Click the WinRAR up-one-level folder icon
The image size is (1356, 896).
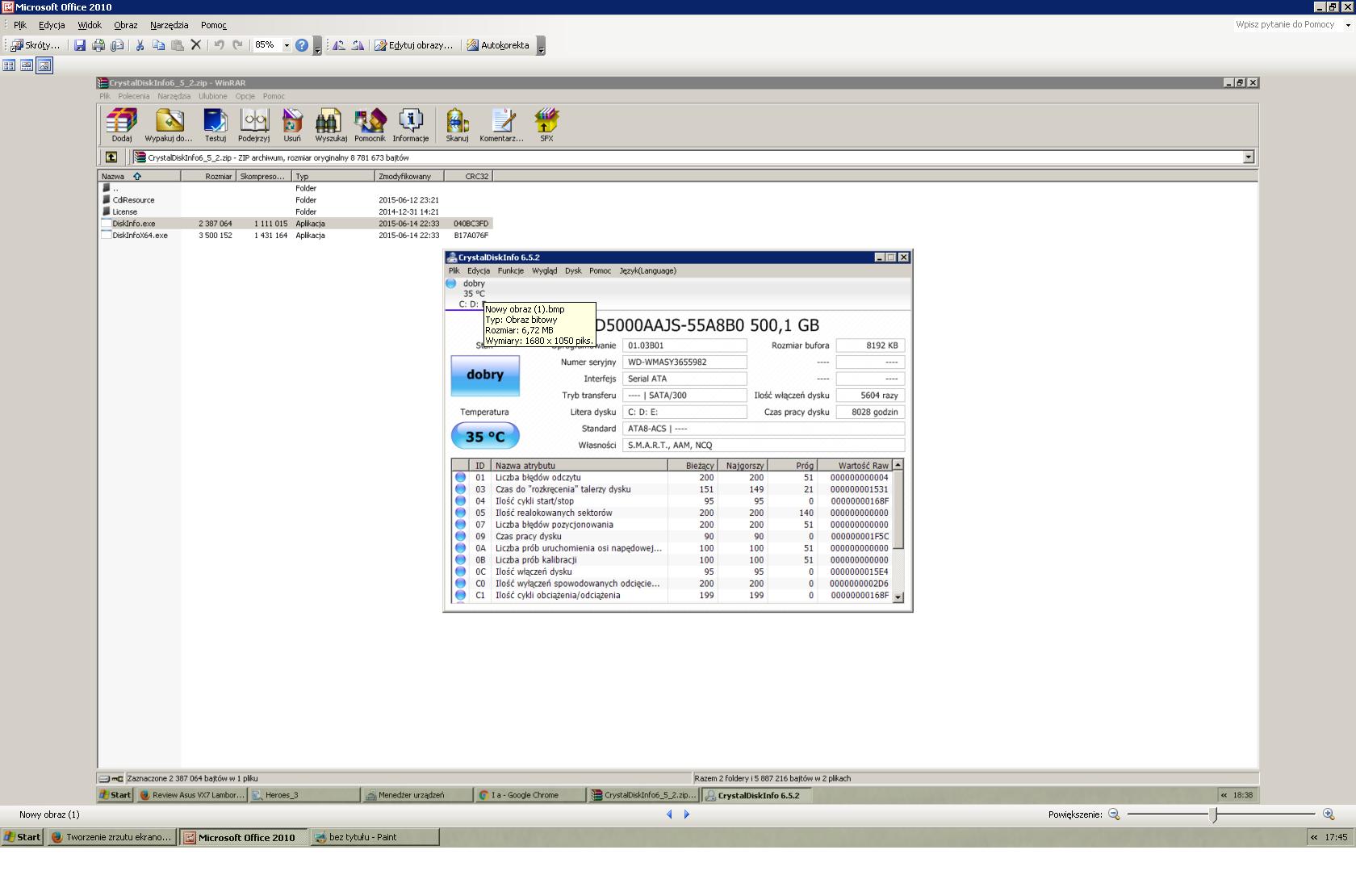tap(111, 157)
